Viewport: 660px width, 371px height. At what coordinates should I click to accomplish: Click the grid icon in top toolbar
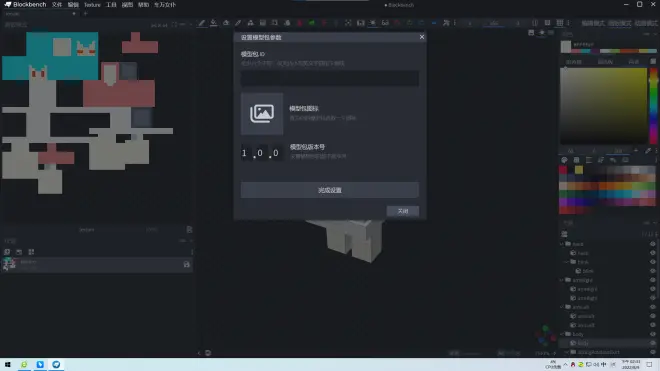coord(559,23)
